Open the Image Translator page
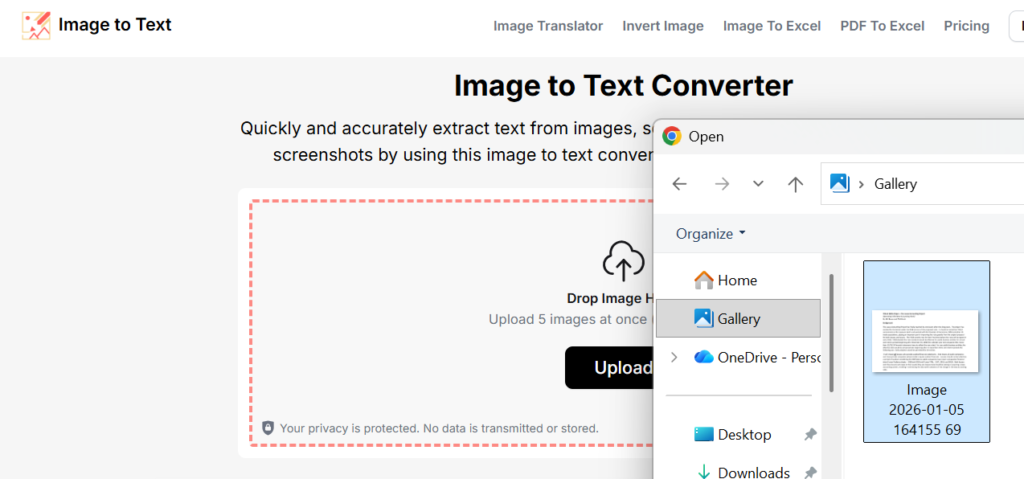Viewport: 1024px width, 479px height. coord(548,26)
